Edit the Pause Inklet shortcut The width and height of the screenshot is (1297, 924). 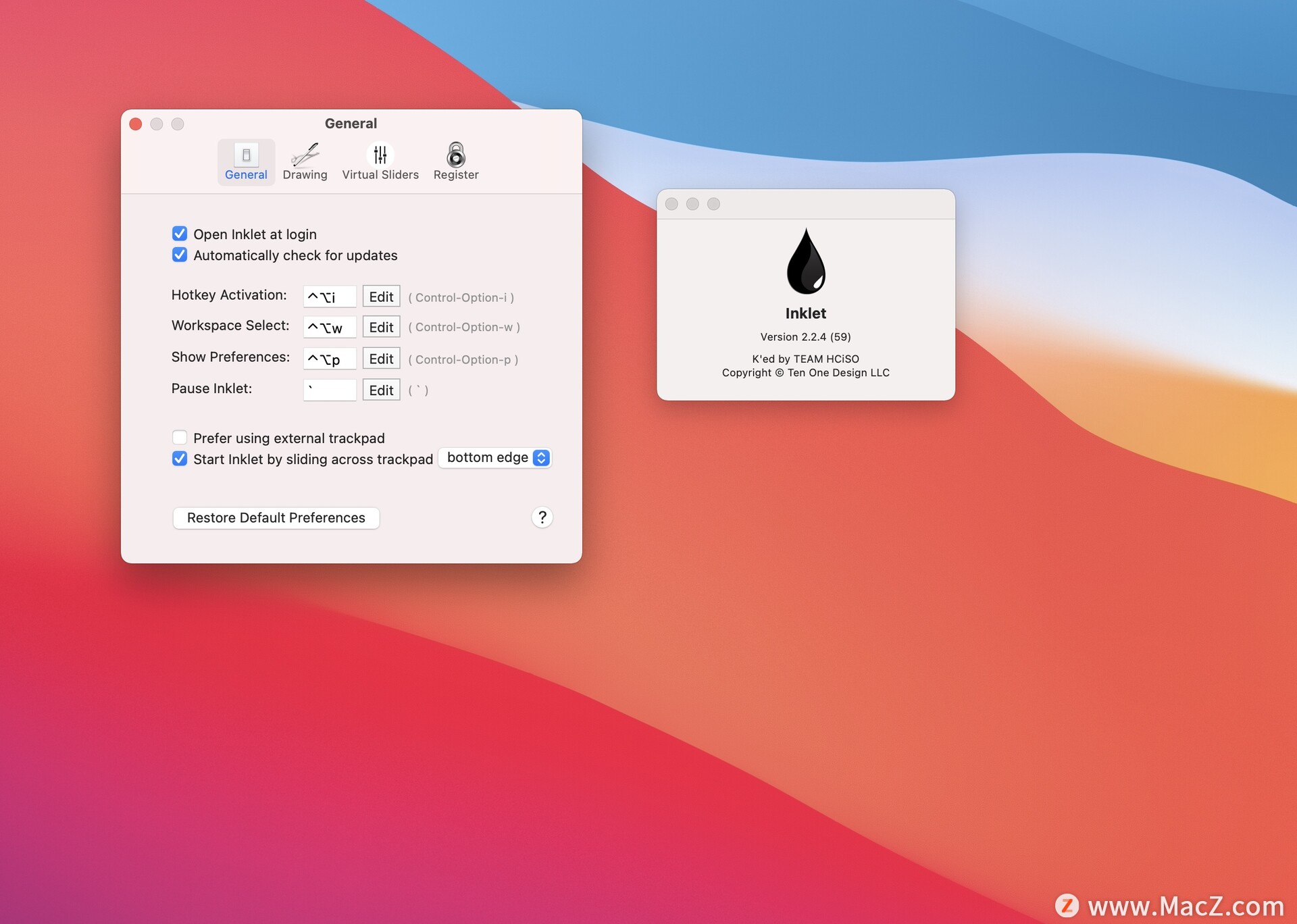381,390
